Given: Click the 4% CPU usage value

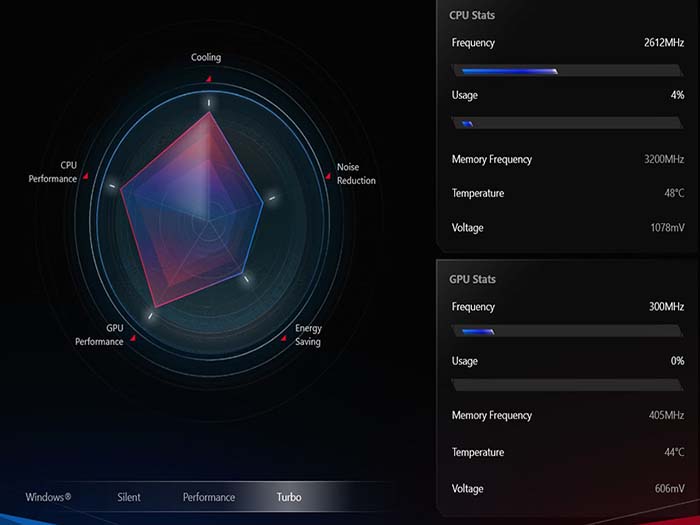Looking at the screenshot, I should click(x=677, y=95).
